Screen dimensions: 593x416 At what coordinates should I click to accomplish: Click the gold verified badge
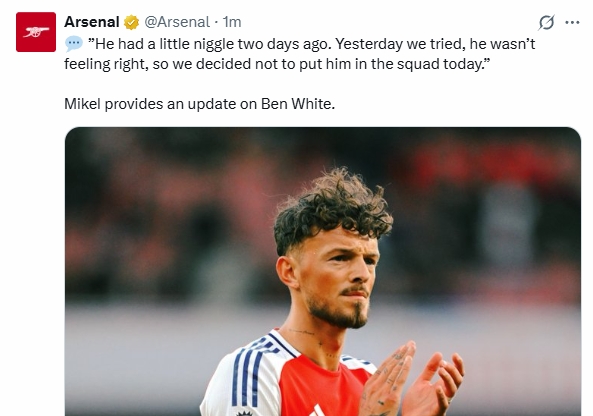[131, 22]
